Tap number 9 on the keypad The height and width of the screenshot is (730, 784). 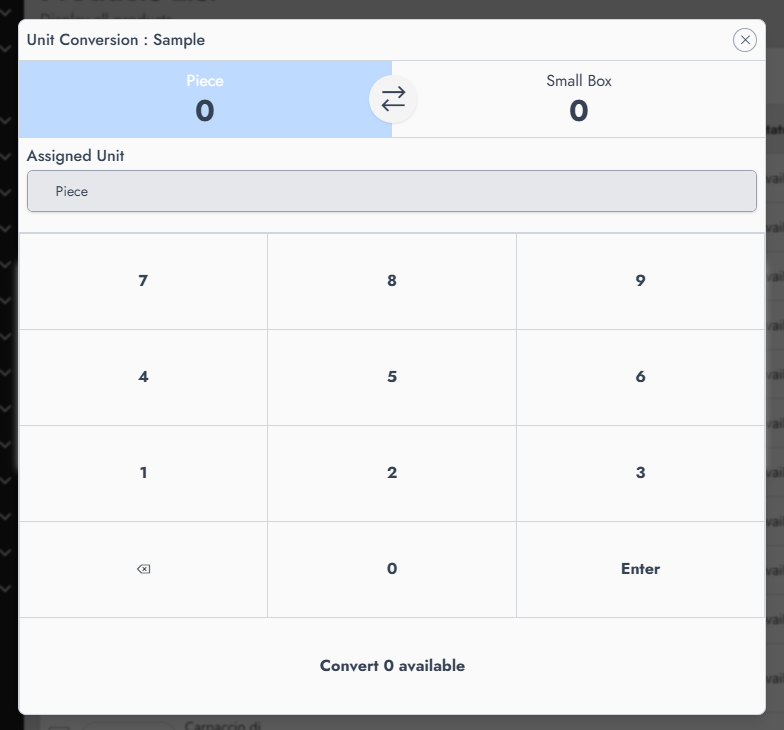(x=640, y=281)
